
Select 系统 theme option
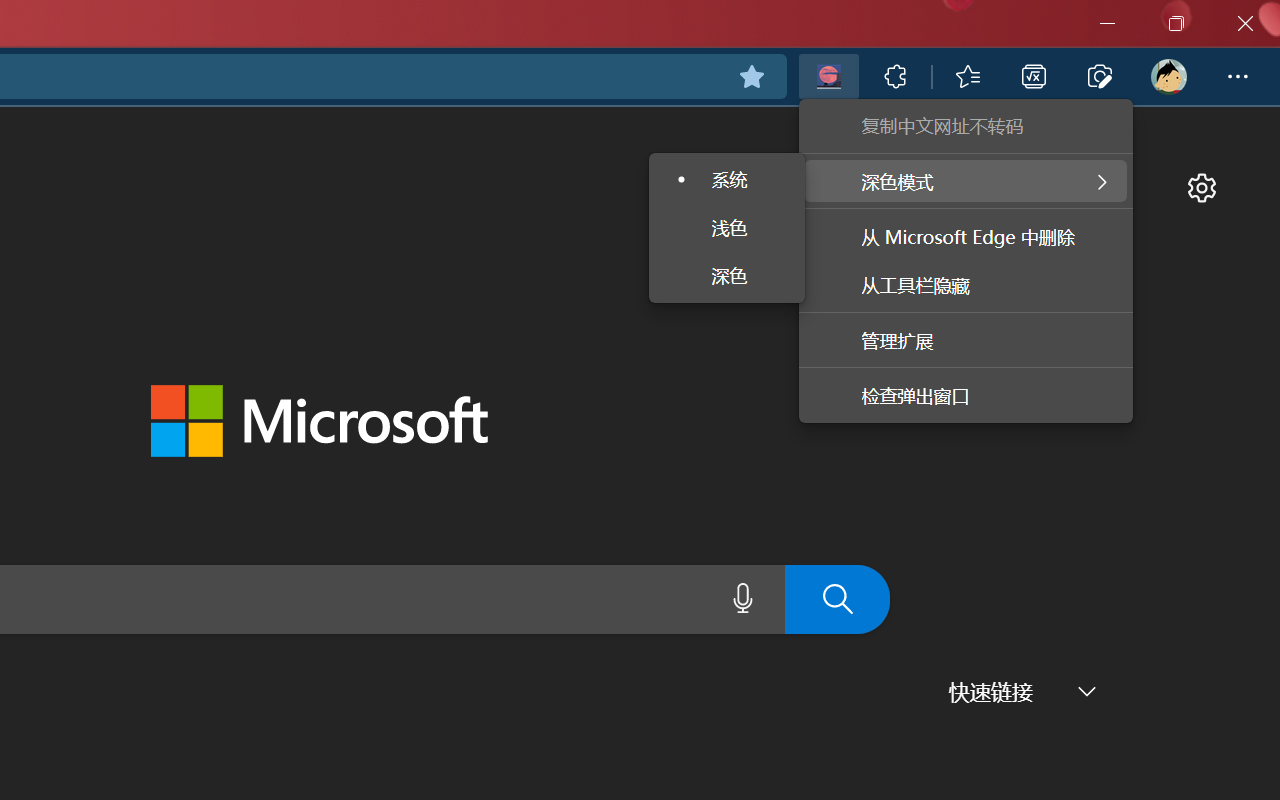[727, 181]
